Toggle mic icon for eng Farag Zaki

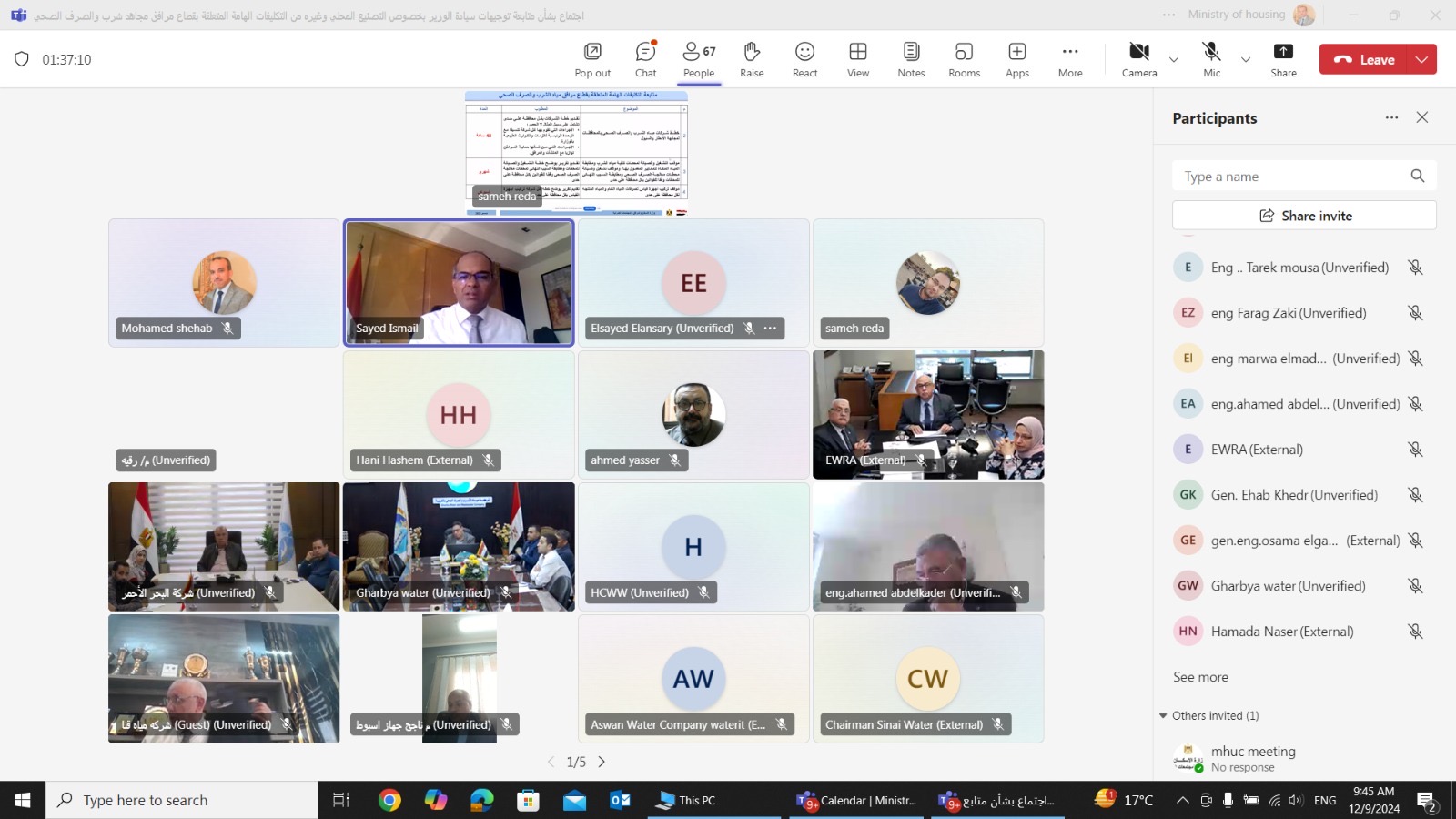click(x=1415, y=313)
